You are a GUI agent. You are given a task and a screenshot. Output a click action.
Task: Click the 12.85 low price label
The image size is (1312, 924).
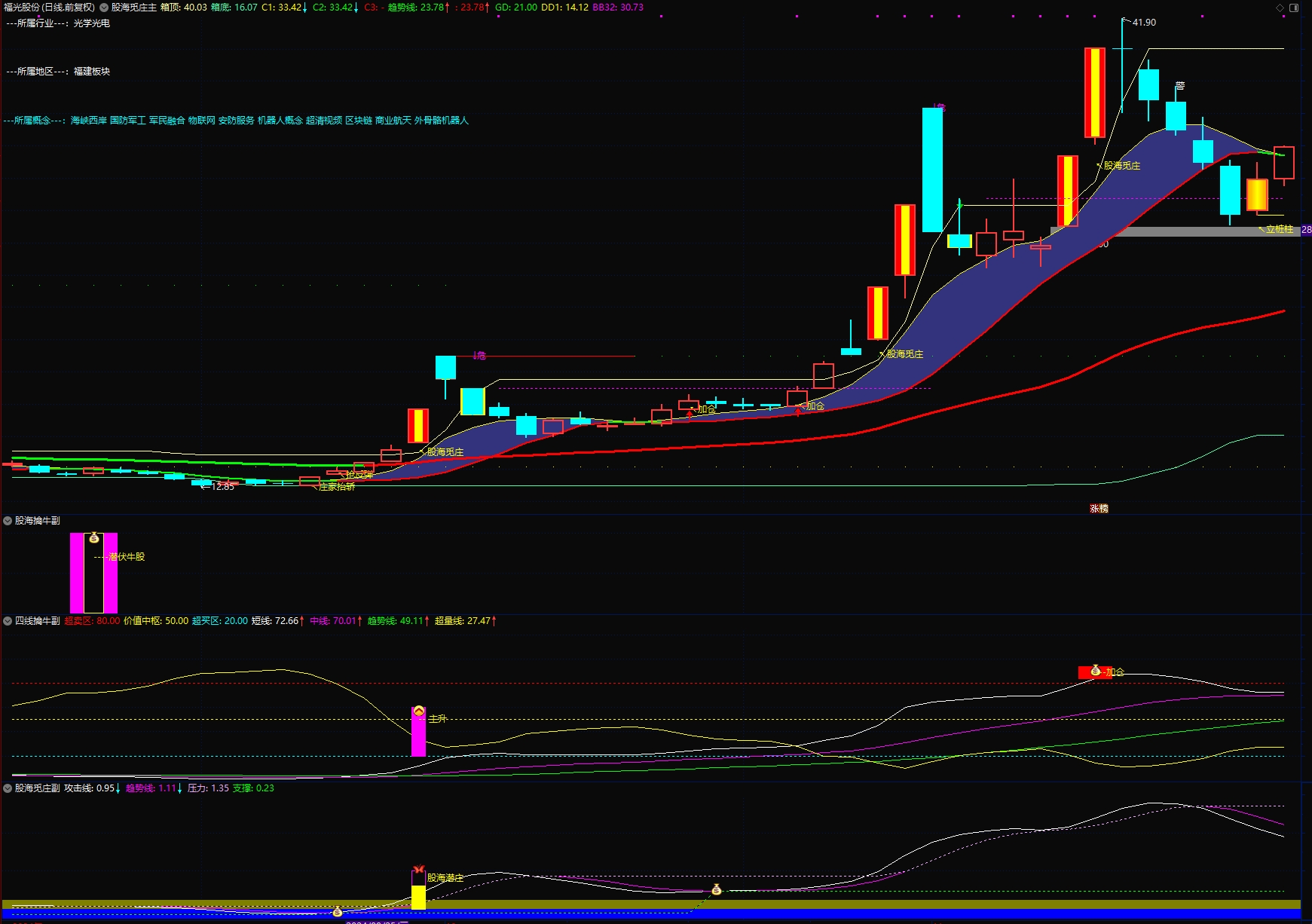(x=222, y=487)
